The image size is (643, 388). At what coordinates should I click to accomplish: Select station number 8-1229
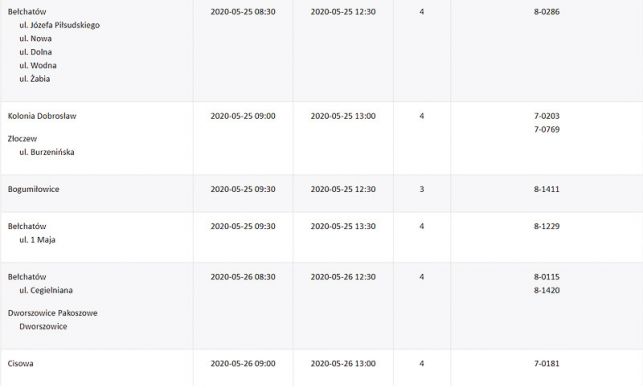[547, 226]
